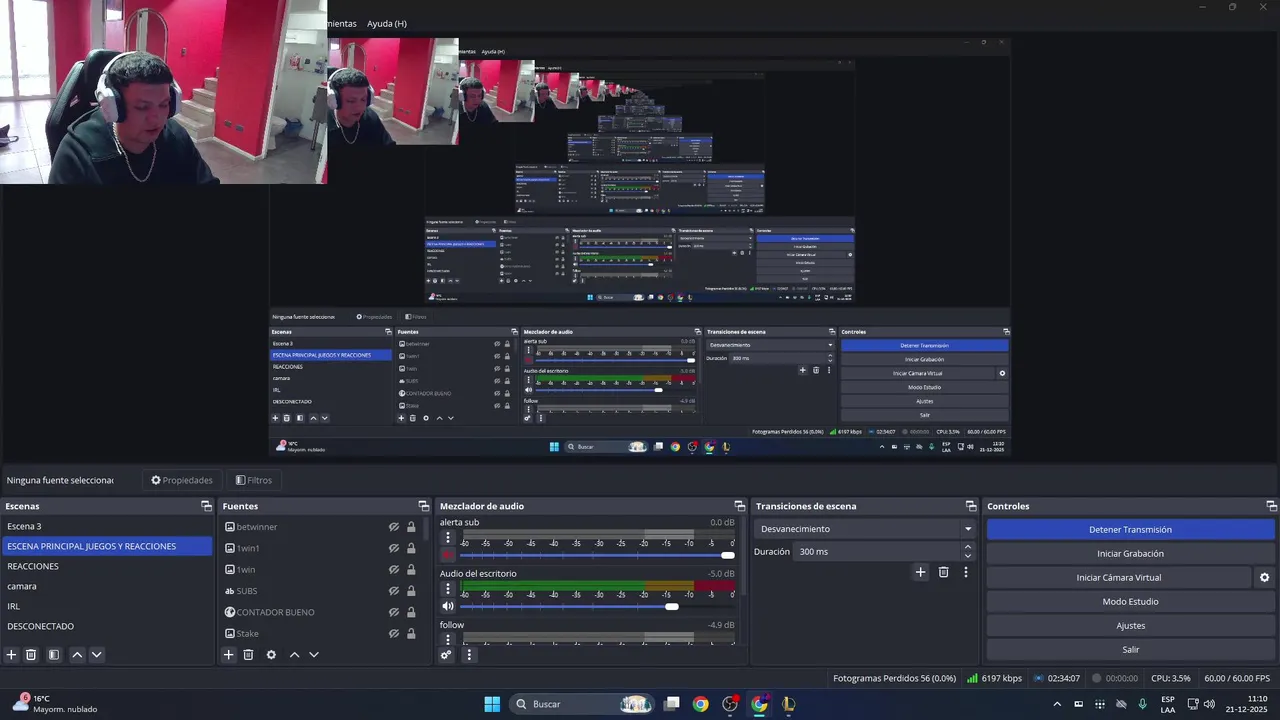The image size is (1280, 720).
Task: Click Detener Transmisión button
Action: pos(1130,530)
